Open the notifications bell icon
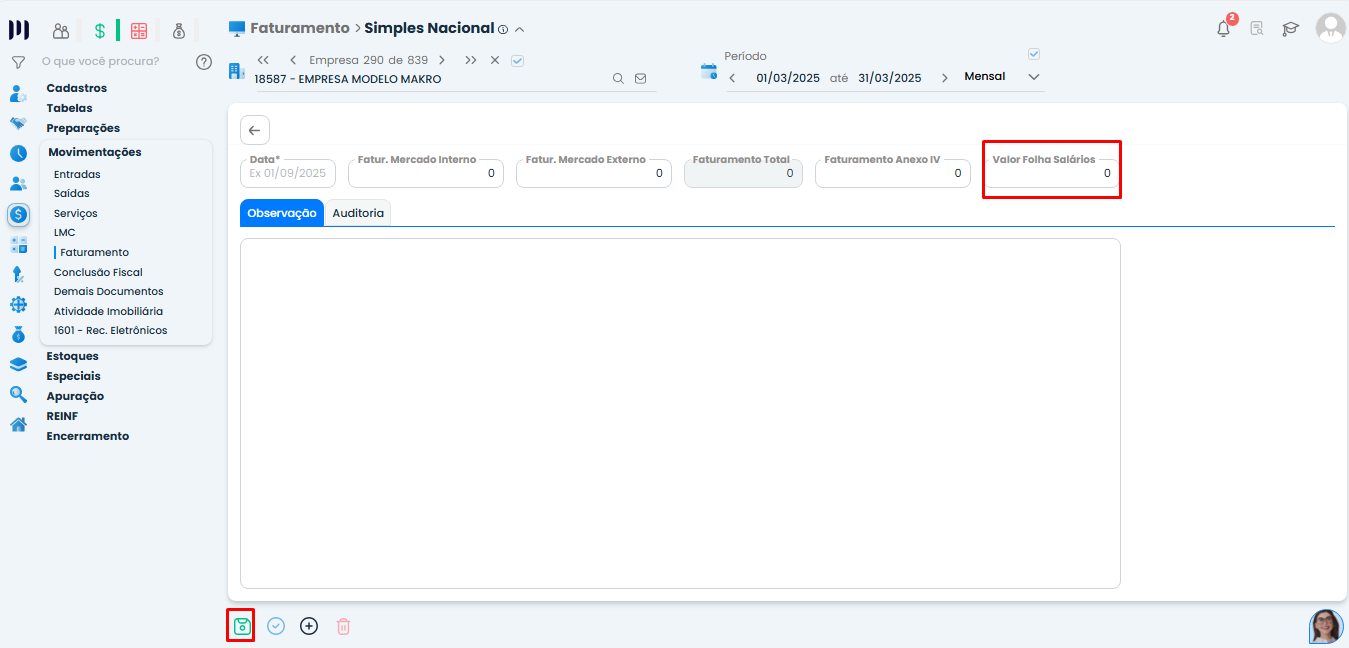 pos(1223,29)
